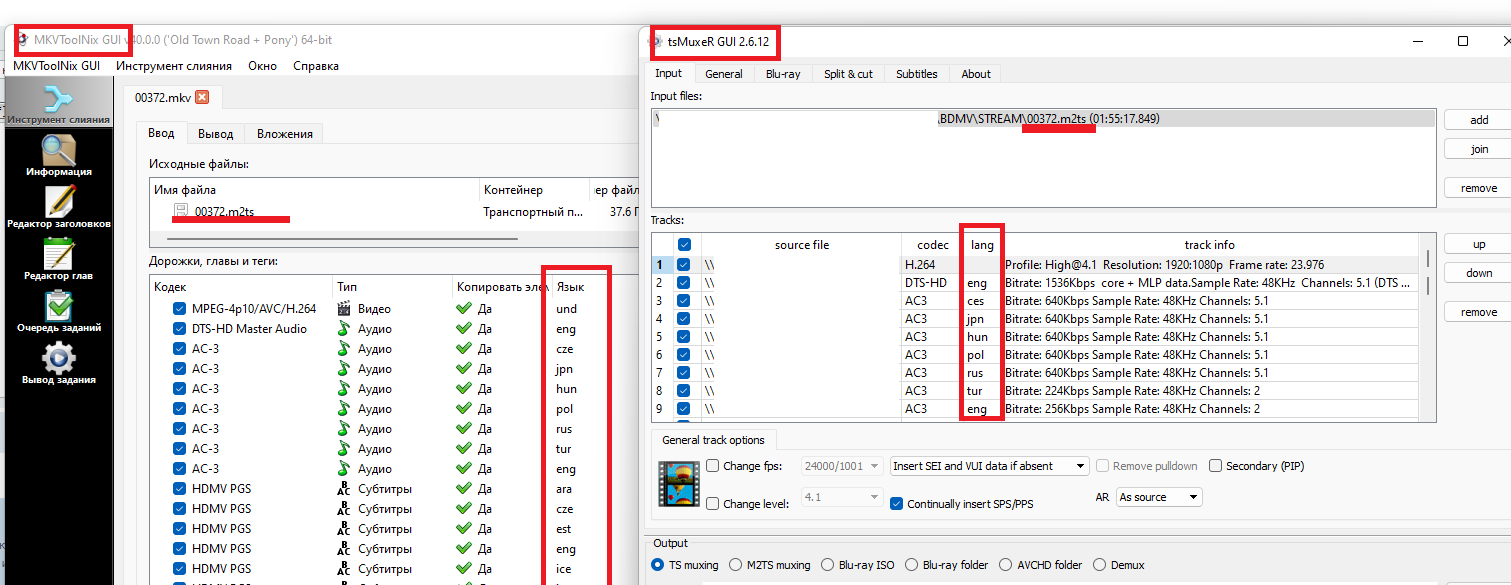
Task: Disable Continually insert SPS/PPS checkbox
Action: tap(896, 504)
